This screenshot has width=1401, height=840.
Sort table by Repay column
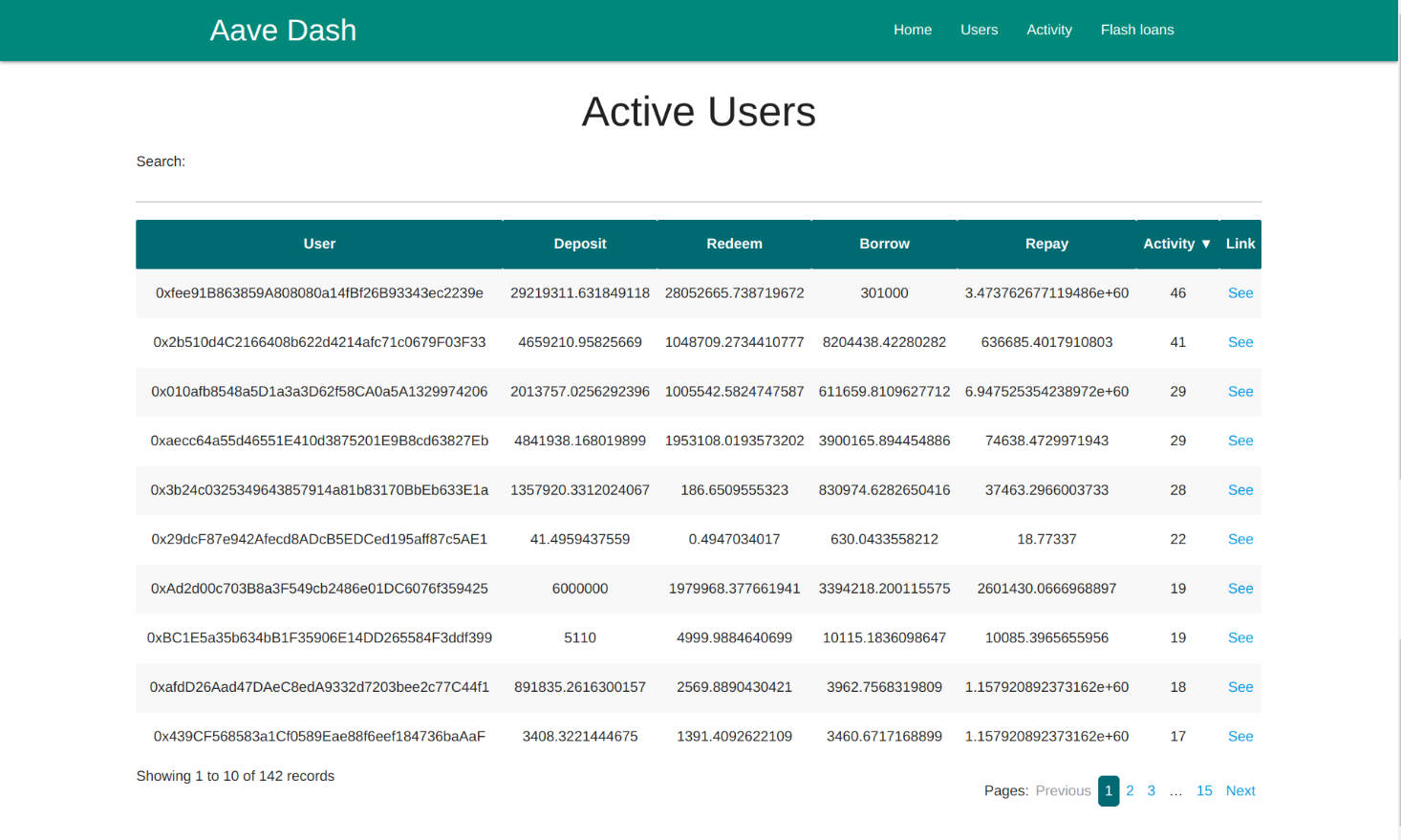(1046, 244)
